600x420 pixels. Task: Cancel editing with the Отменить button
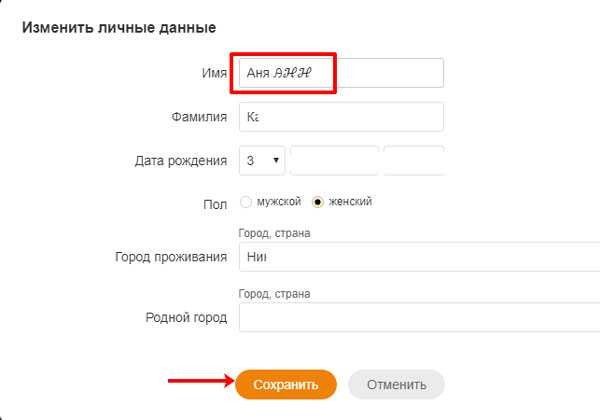click(396, 384)
